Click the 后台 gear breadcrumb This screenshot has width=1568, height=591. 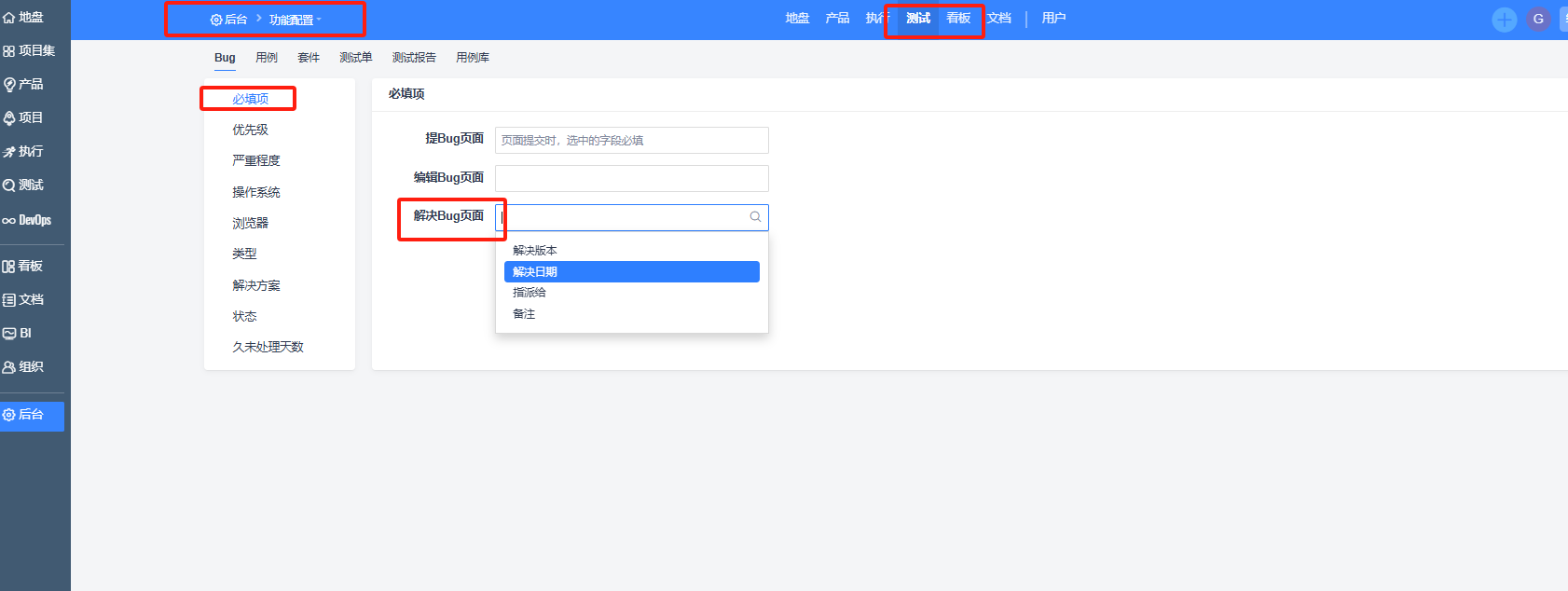[228, 20]
